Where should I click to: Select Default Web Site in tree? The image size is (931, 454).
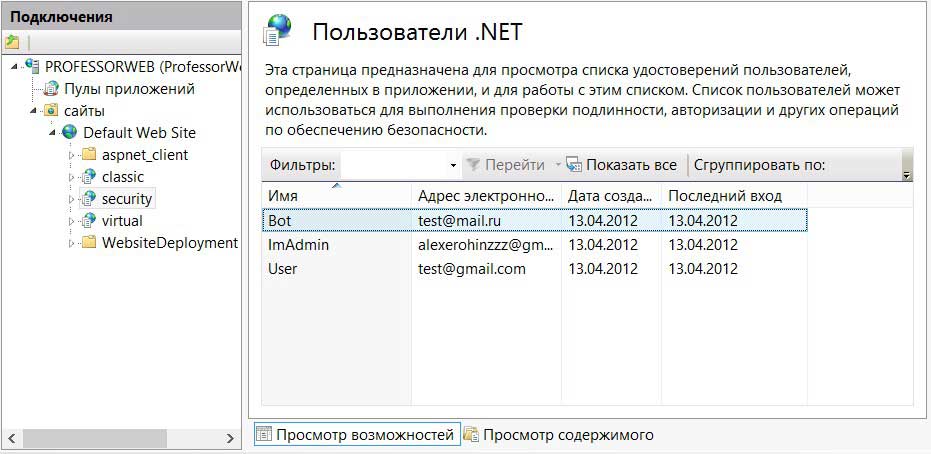pos(140,132)
